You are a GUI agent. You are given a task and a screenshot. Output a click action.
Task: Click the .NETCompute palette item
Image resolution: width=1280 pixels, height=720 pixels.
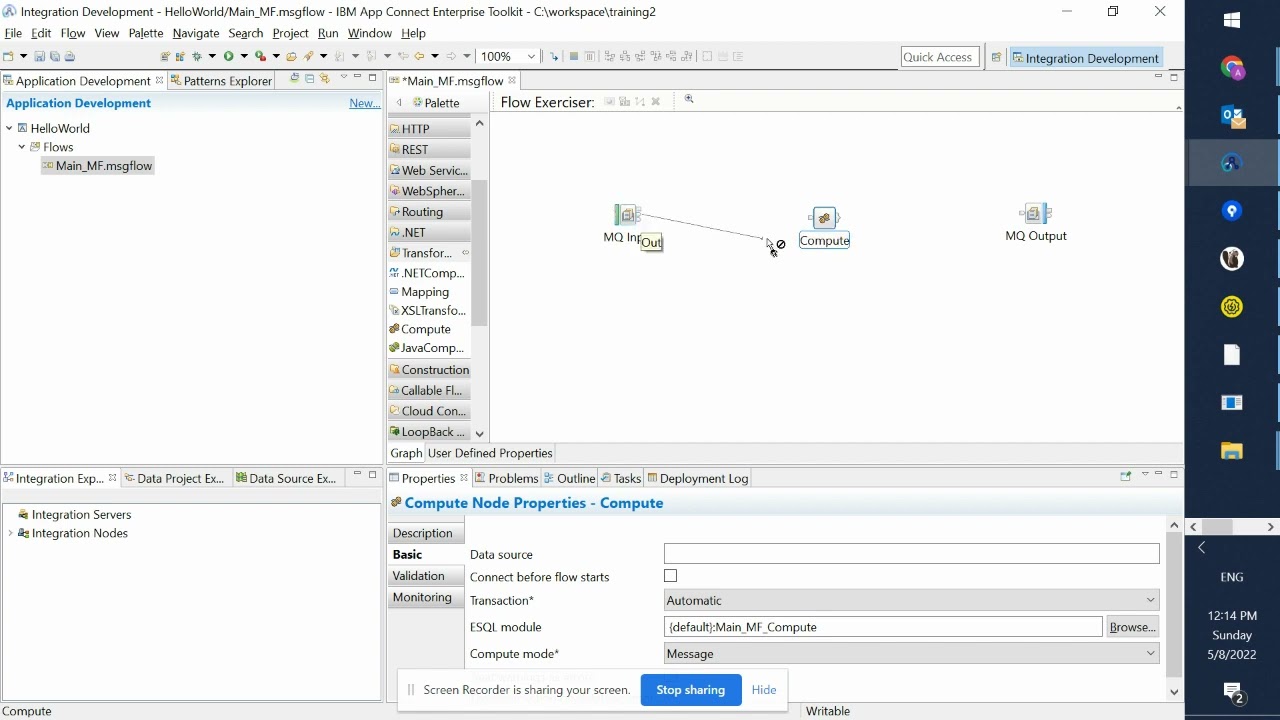point(427,273)
